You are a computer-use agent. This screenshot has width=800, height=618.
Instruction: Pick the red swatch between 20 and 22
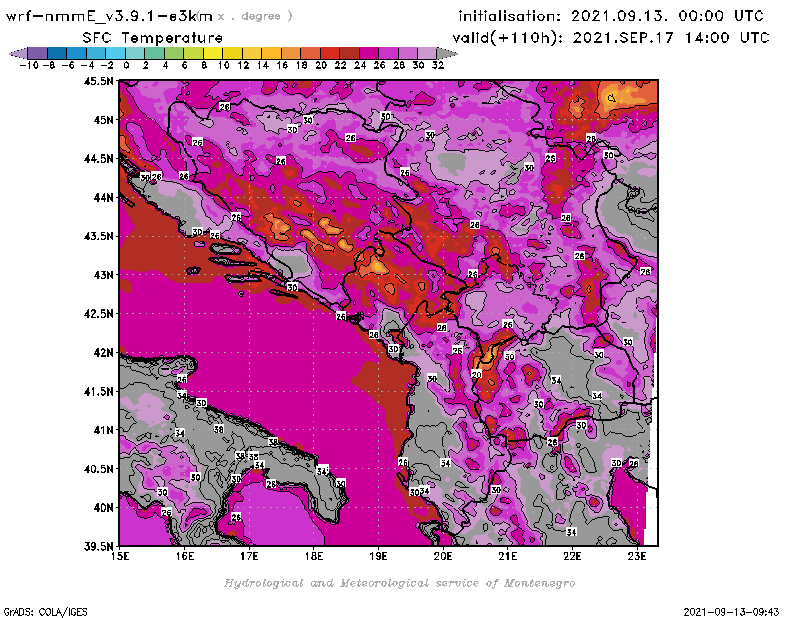tap(330, 53)
